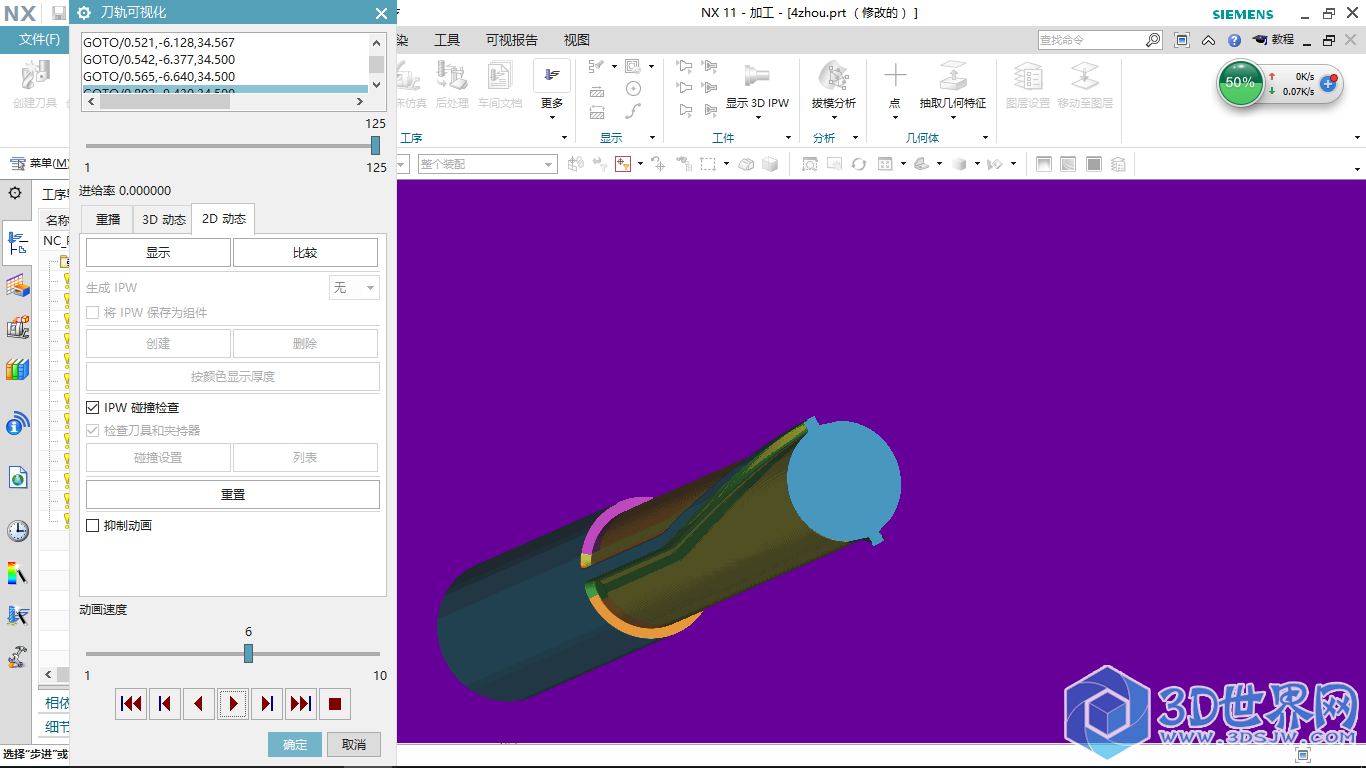The width and height of the screenshot is (1366, 768).
Task: Click the 拔模分析 draft analysis icon
Action: (833, 76)
